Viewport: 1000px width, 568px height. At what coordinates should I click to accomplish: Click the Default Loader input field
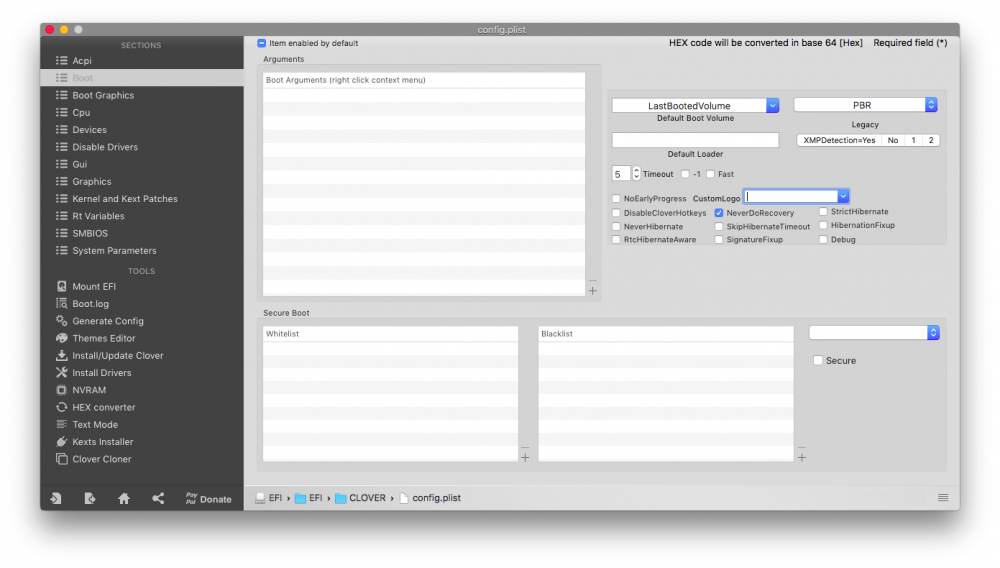(695, 140)
